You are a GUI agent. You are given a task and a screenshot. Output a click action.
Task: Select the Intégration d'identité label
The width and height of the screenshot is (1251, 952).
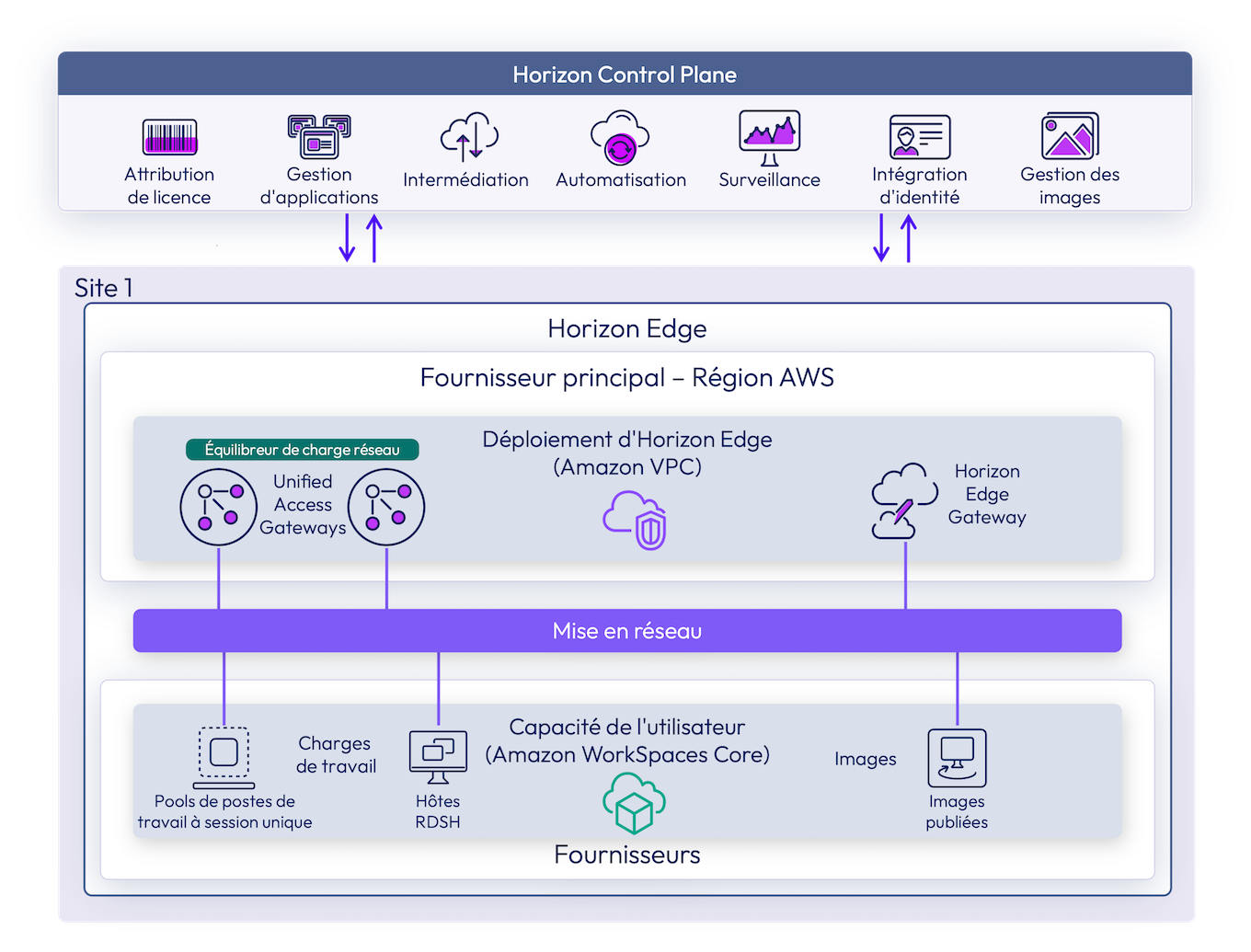[920, 186]
